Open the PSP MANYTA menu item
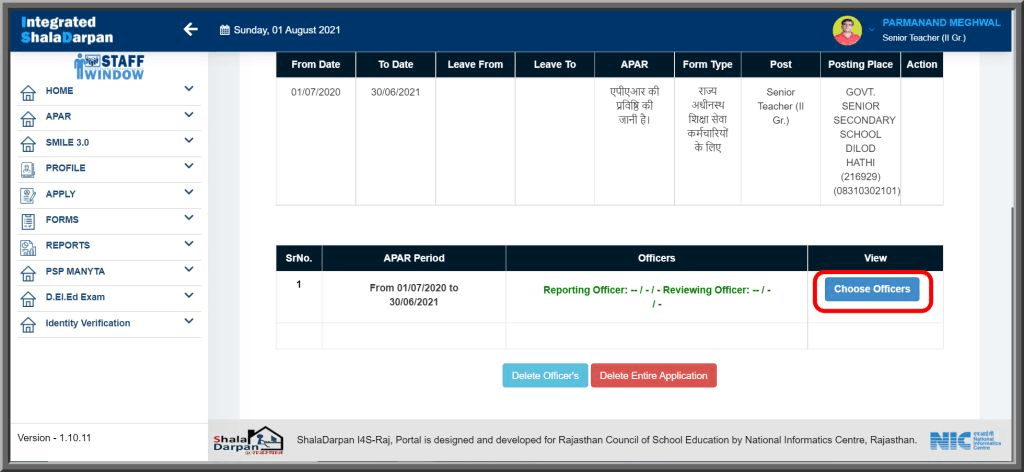1024x472 pixels. (75, 271)
